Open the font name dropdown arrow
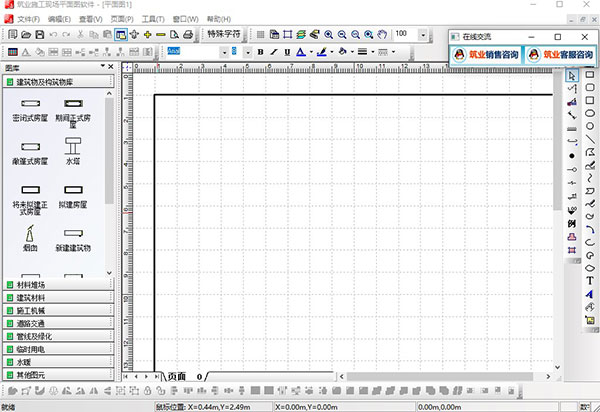 click(x=225, y=52)
